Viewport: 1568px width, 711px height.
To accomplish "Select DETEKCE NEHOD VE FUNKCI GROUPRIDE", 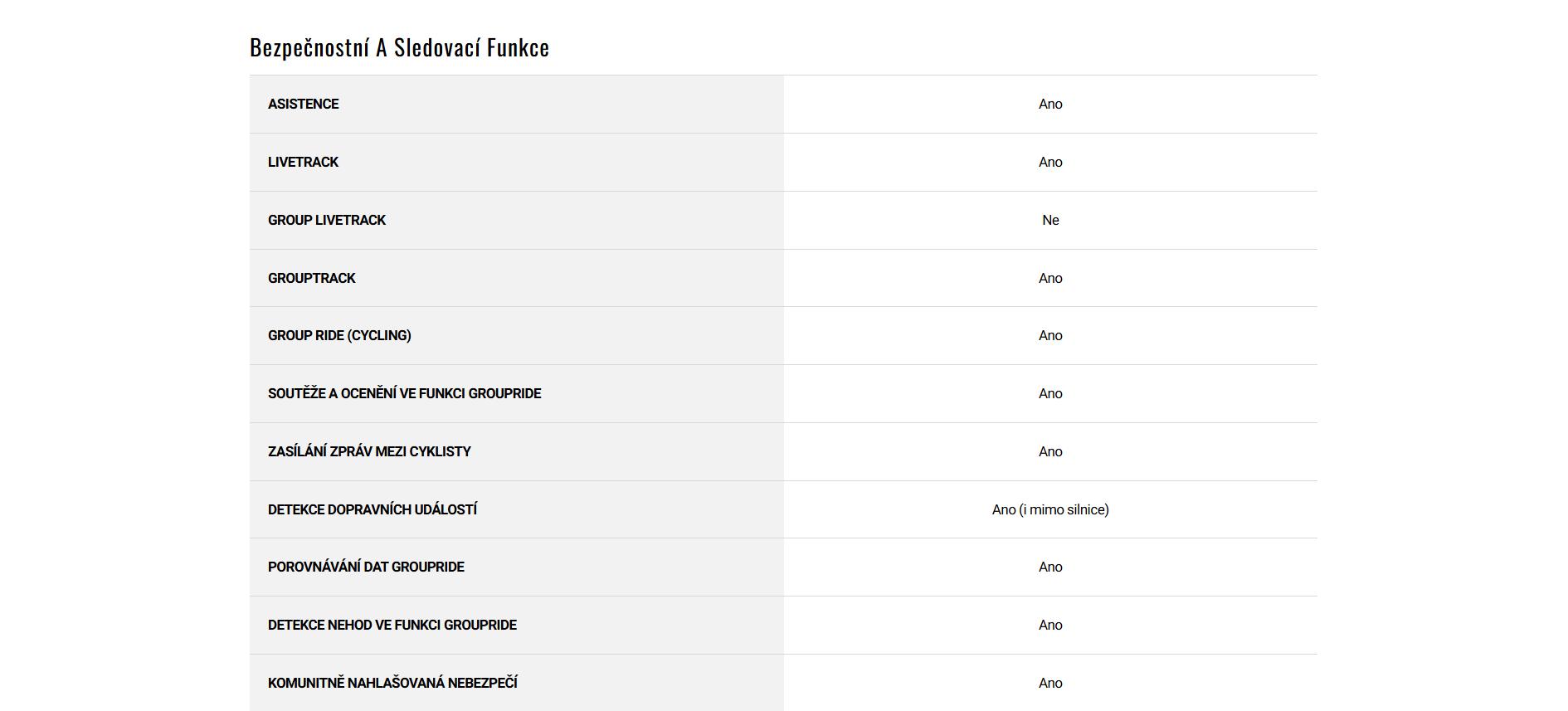I will pos(392,625).
